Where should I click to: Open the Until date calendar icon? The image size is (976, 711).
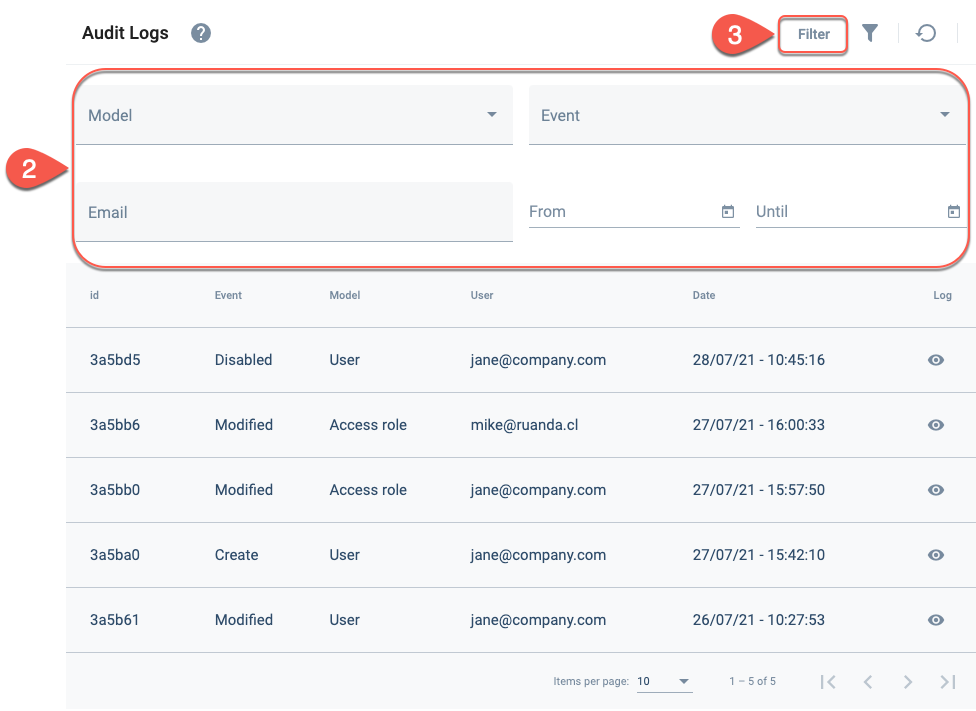tap(954, 212)
